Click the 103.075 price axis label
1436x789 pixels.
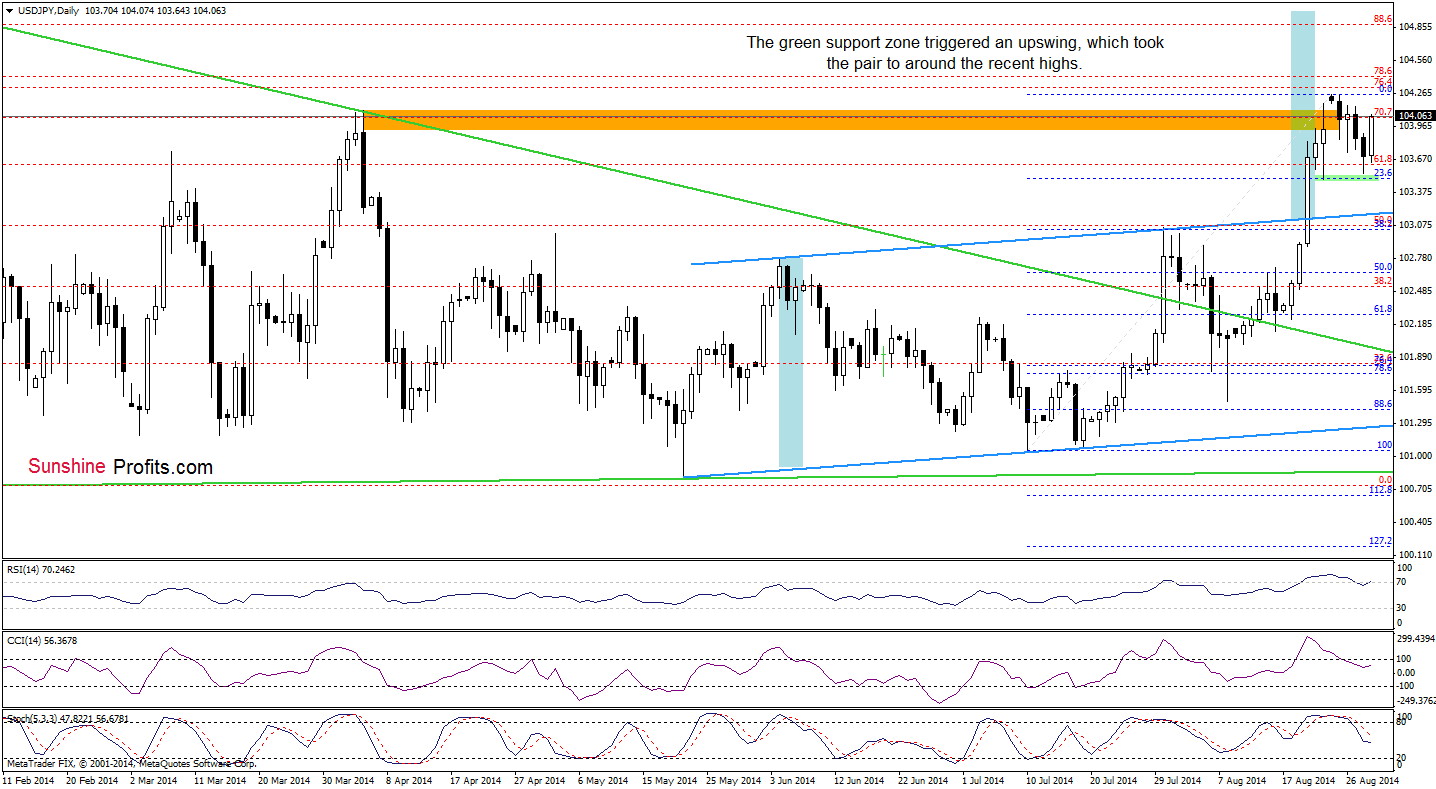(1416, 225)
